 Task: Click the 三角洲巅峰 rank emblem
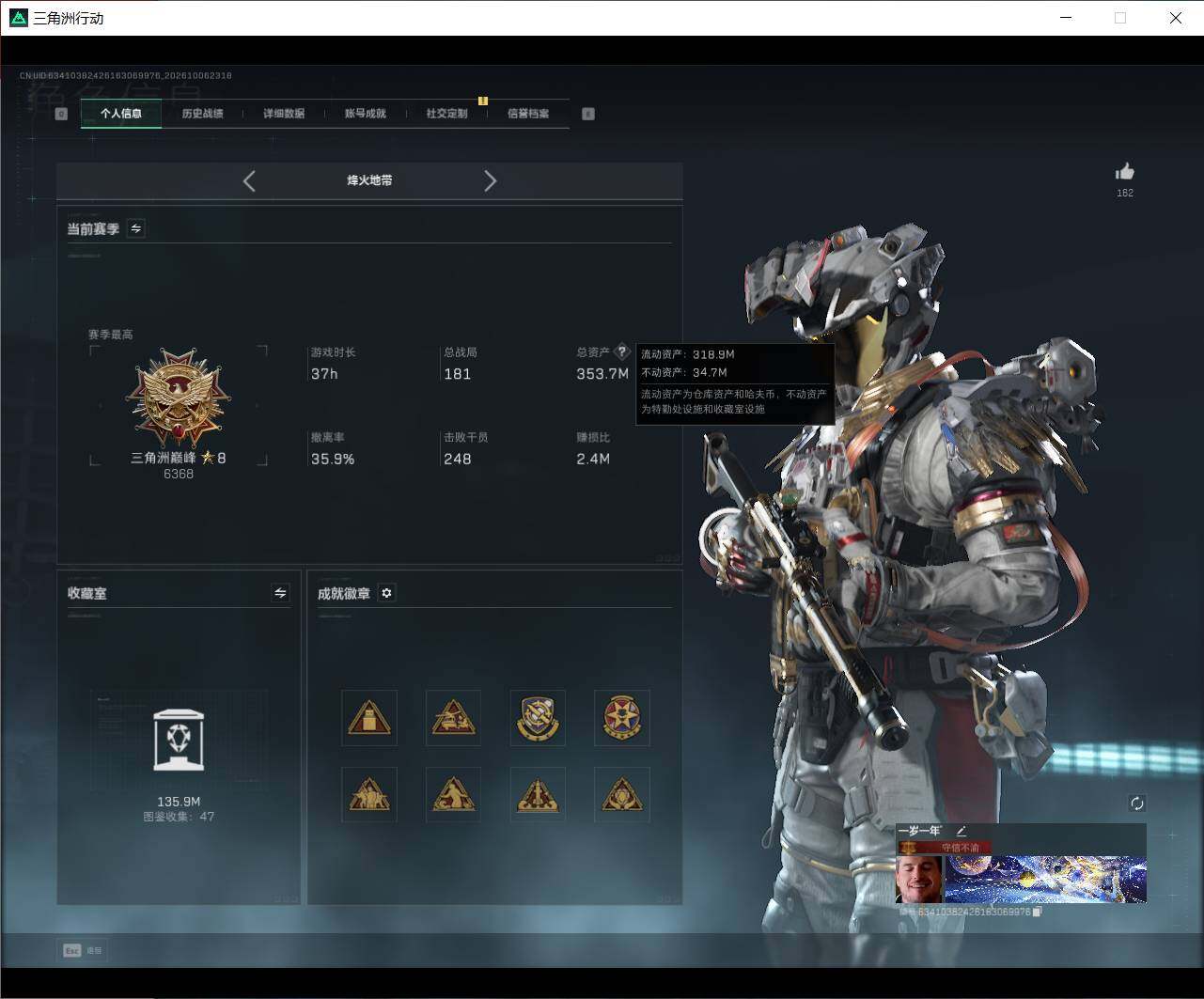tap(178, 398)
